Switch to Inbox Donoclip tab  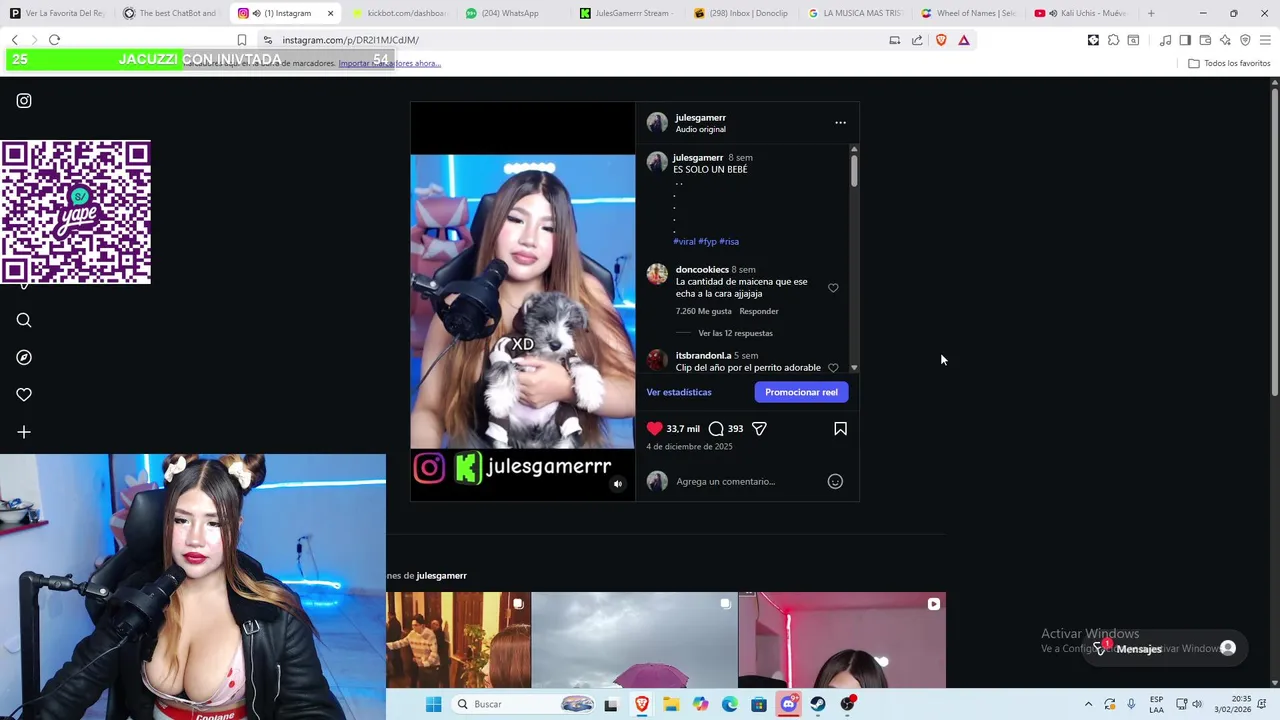point(740,13)
